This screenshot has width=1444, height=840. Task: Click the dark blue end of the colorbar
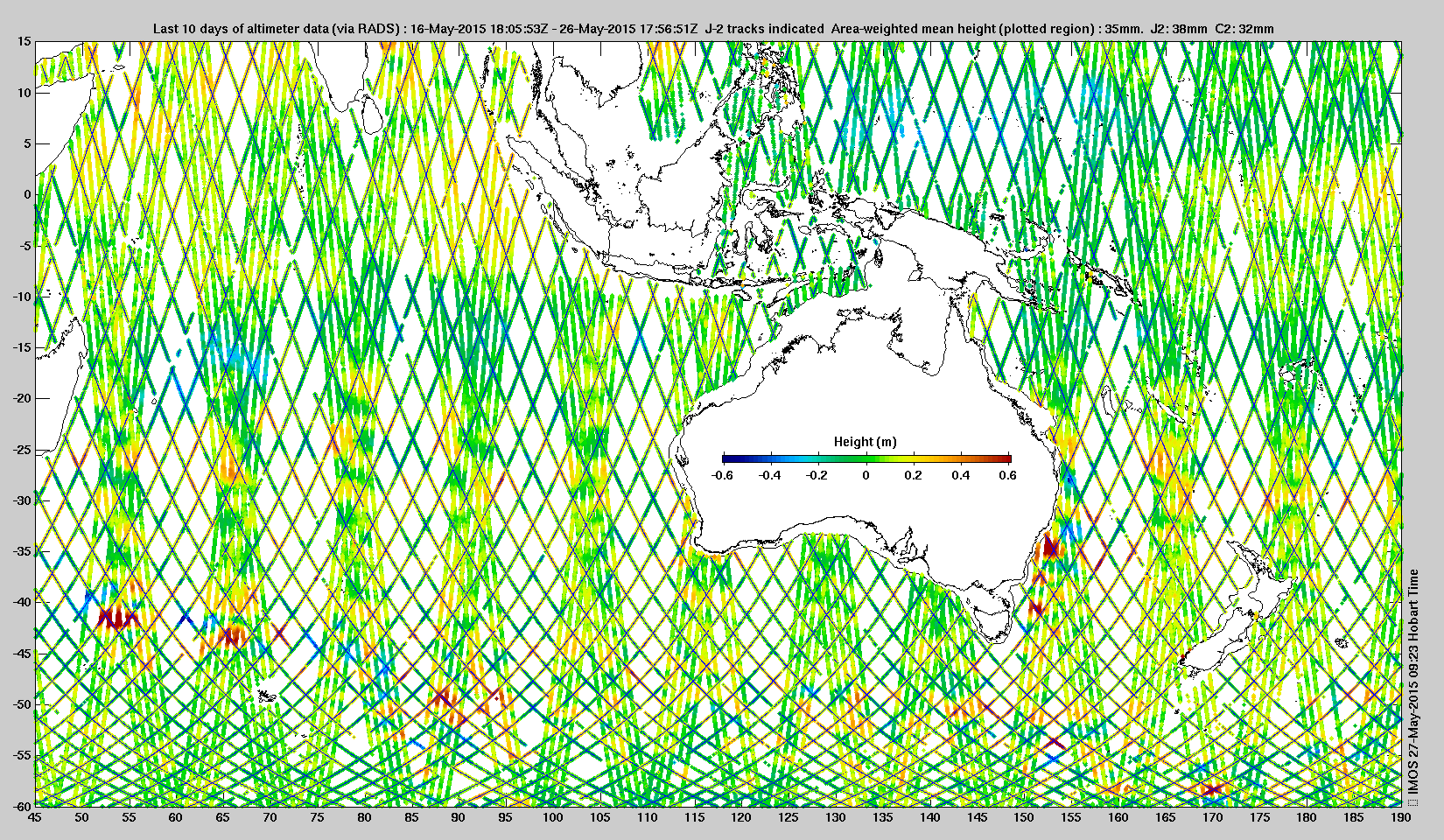tap(727, 458)
